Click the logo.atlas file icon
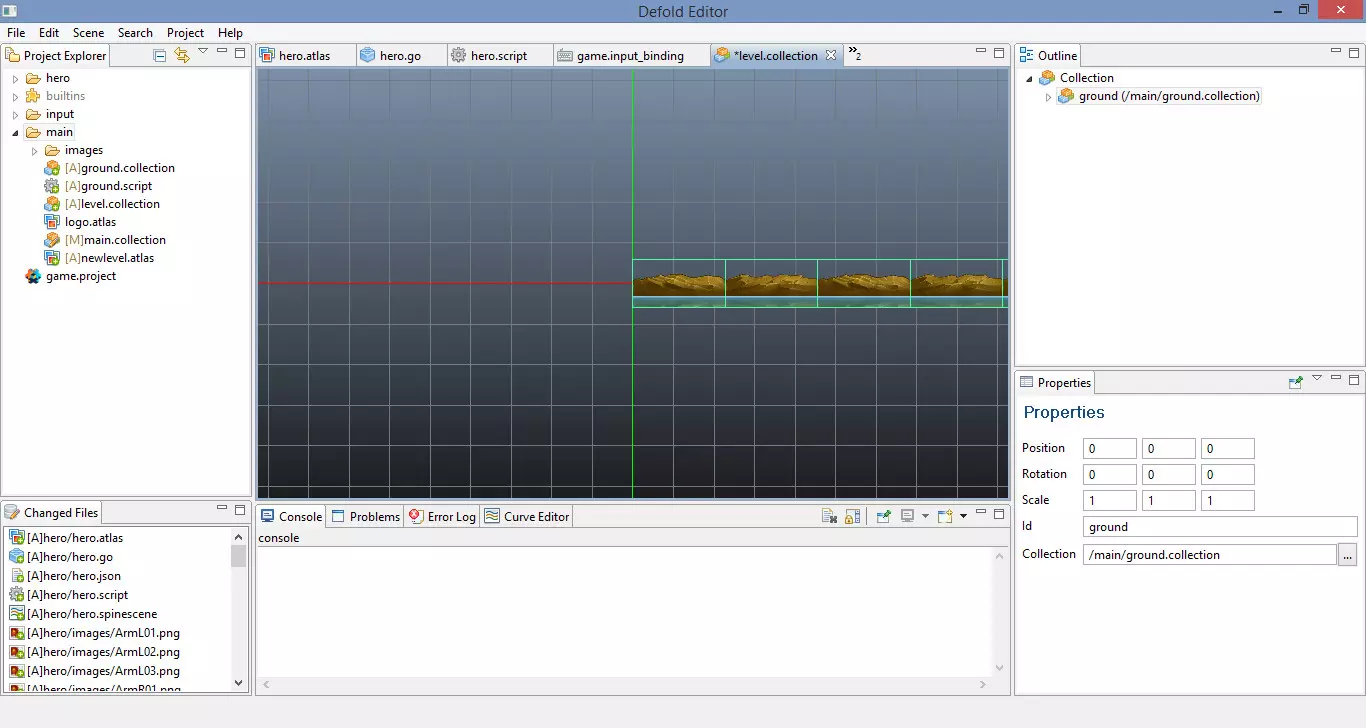 tap(52, 222)
